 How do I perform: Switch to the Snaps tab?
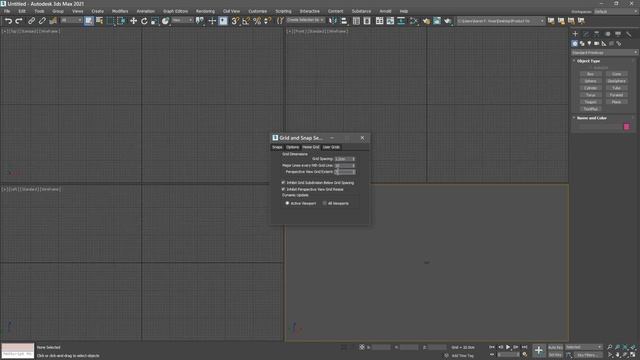(277, 147)
